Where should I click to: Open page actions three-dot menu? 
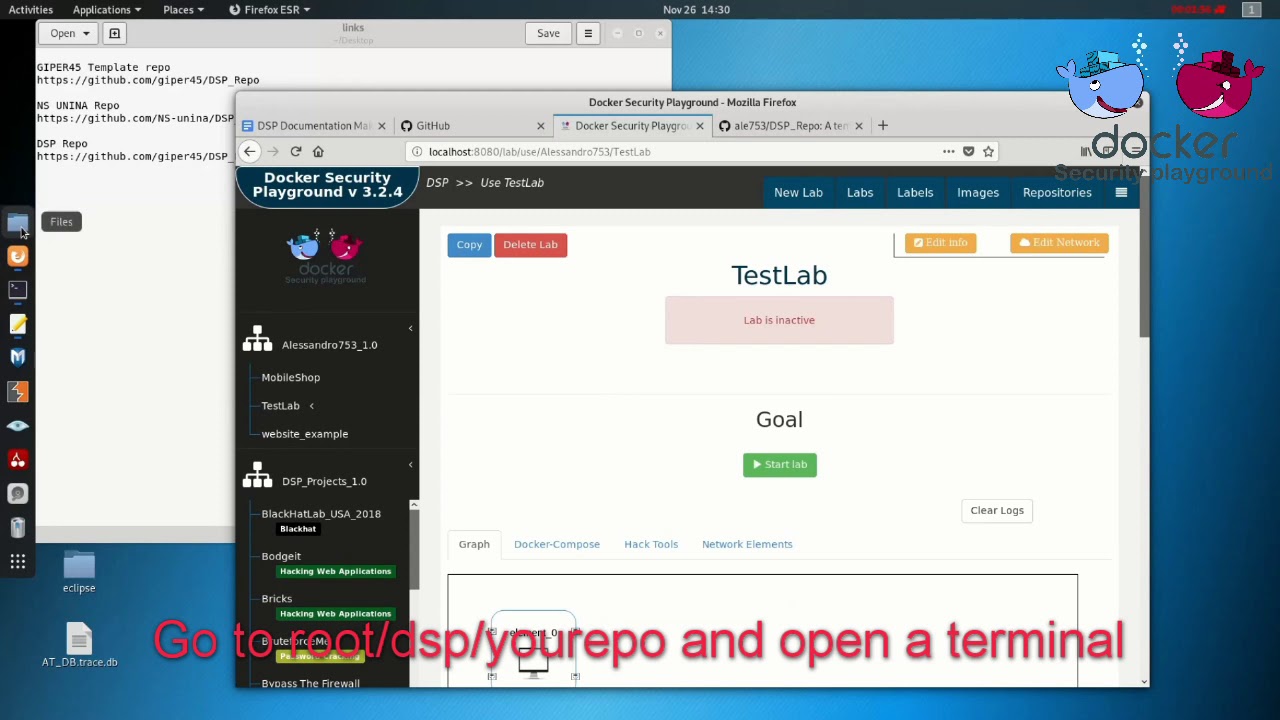click(x=948, y=151)
